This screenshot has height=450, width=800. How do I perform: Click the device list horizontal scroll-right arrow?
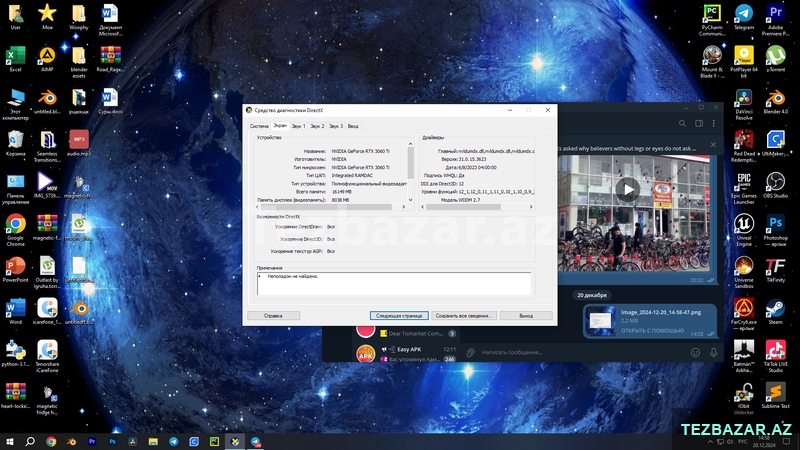coord(404,207)
